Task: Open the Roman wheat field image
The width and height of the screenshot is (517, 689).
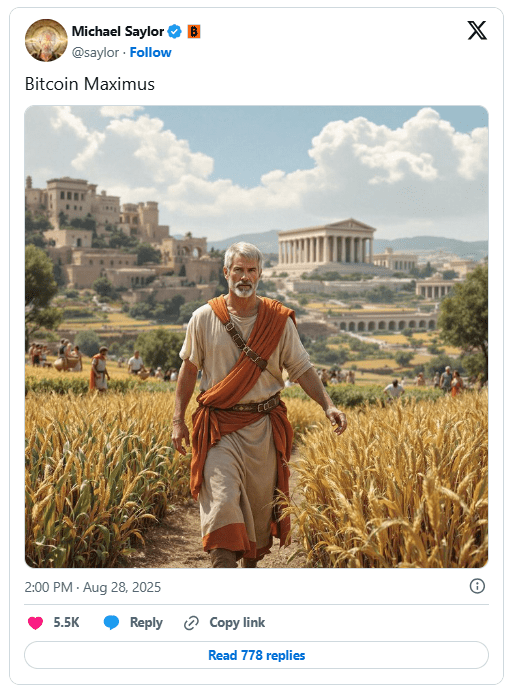Action: [x=257, y=337]
